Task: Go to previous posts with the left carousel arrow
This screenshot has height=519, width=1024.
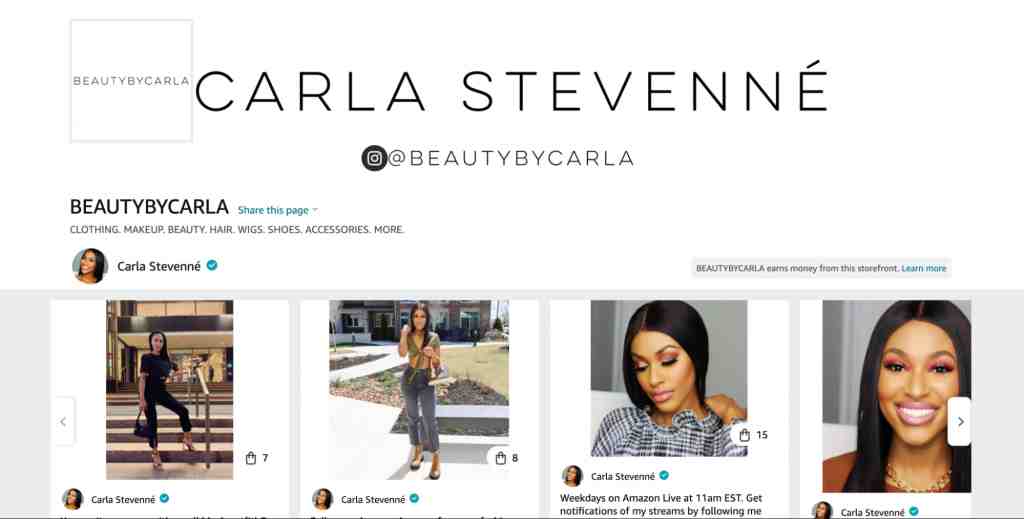Action: (63, 422)
